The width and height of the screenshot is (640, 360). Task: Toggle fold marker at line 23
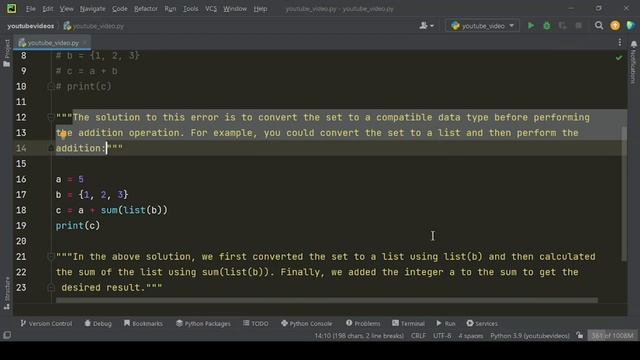tap(51, 287)
